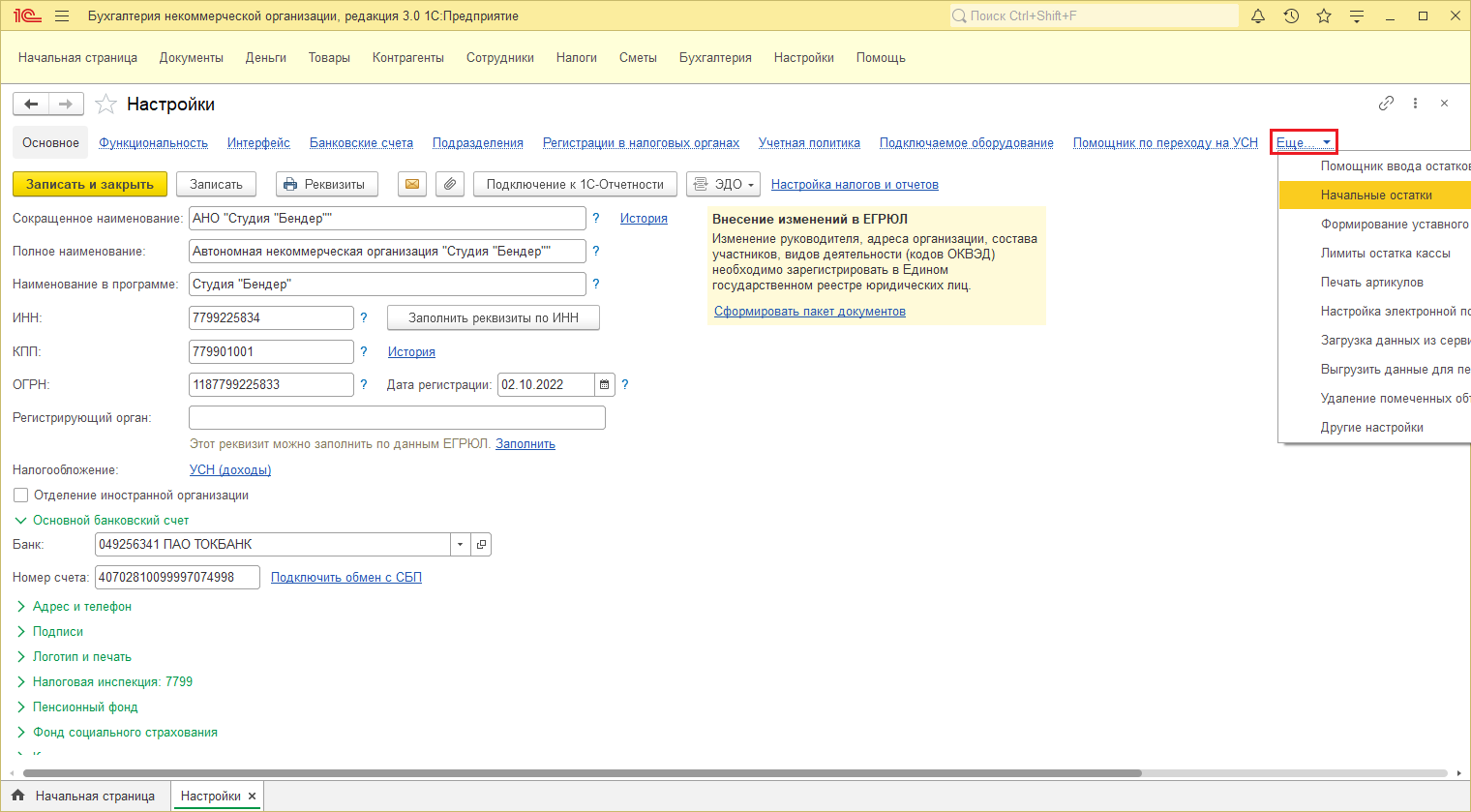Click the envelope email icon button
The image size is (1471, 812).
click(x=412, y=184)
